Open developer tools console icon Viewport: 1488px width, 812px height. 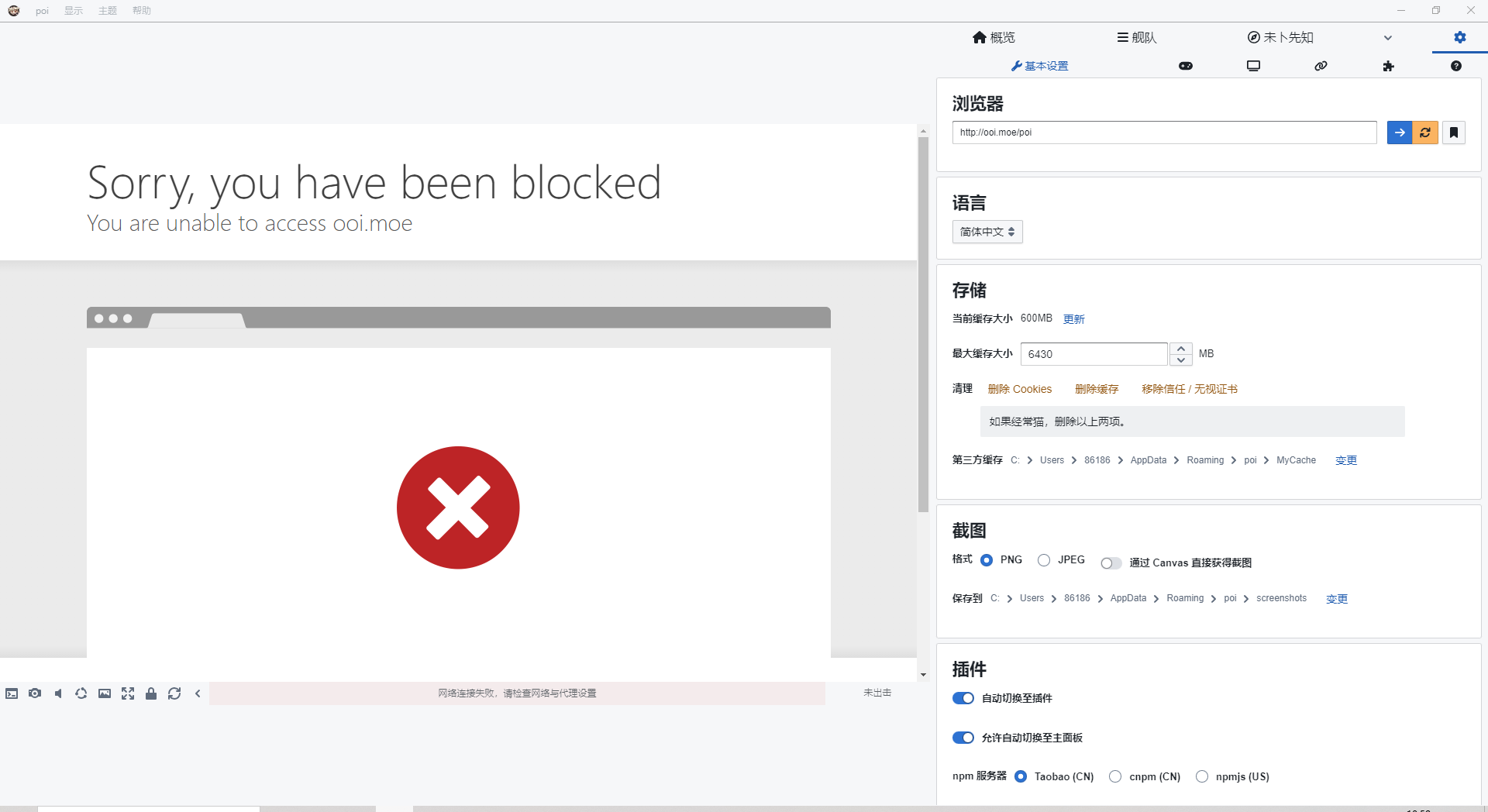click(x=12, y=693)
